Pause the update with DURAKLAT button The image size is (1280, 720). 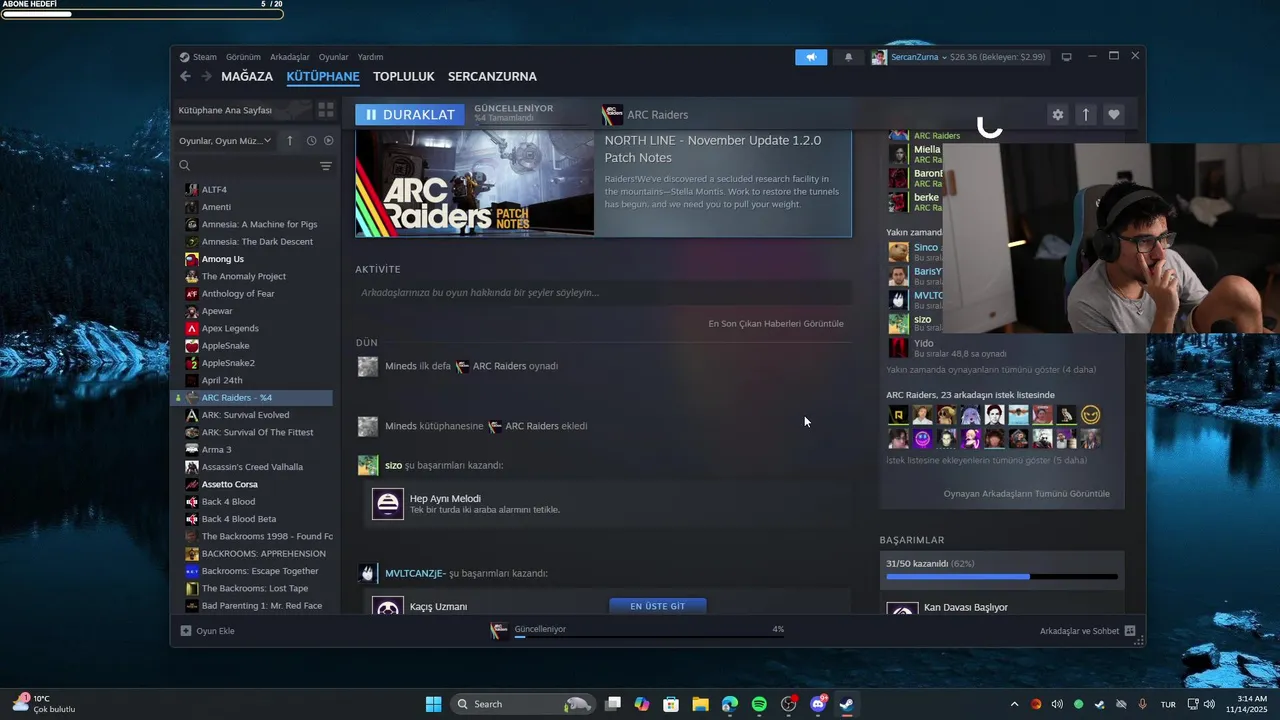pos(410,114)
